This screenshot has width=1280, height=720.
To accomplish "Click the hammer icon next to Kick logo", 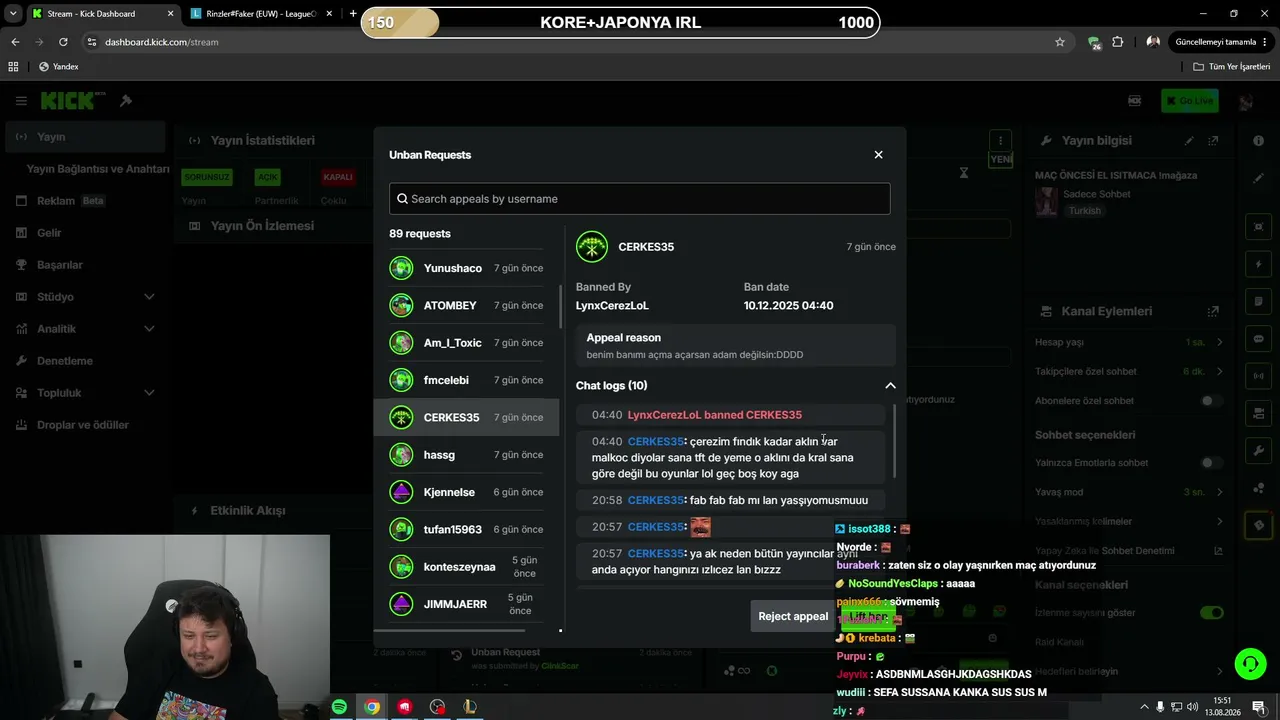I will click(x=126, y=101).
